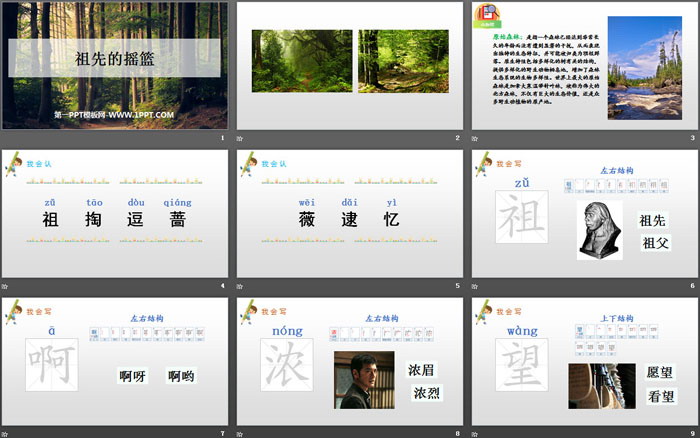Select slide 2 with two forest photos
Viewport: 700px width, 438px height.
348,65
